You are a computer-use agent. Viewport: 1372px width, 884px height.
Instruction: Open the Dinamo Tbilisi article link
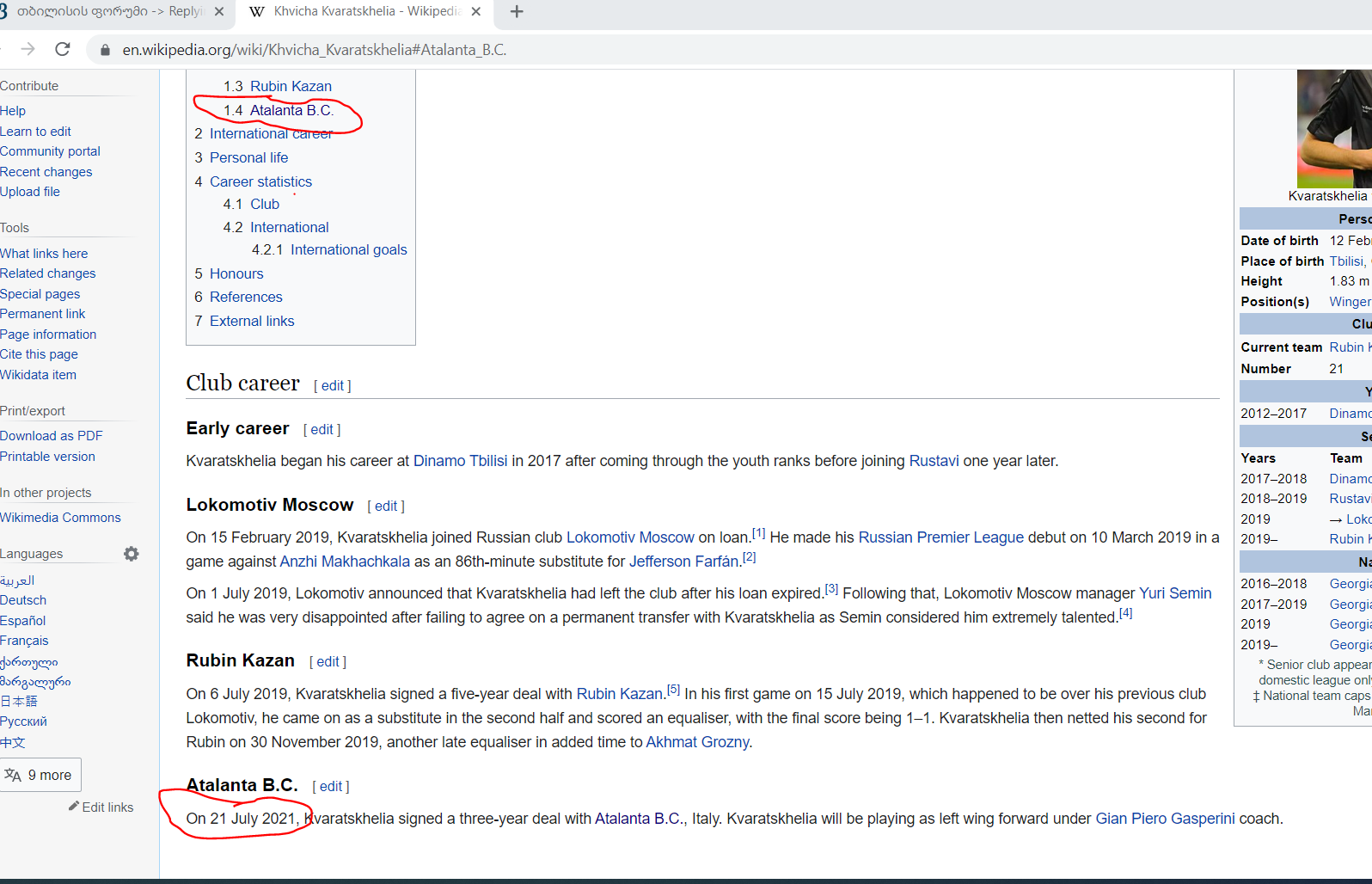tap(460, 461)
